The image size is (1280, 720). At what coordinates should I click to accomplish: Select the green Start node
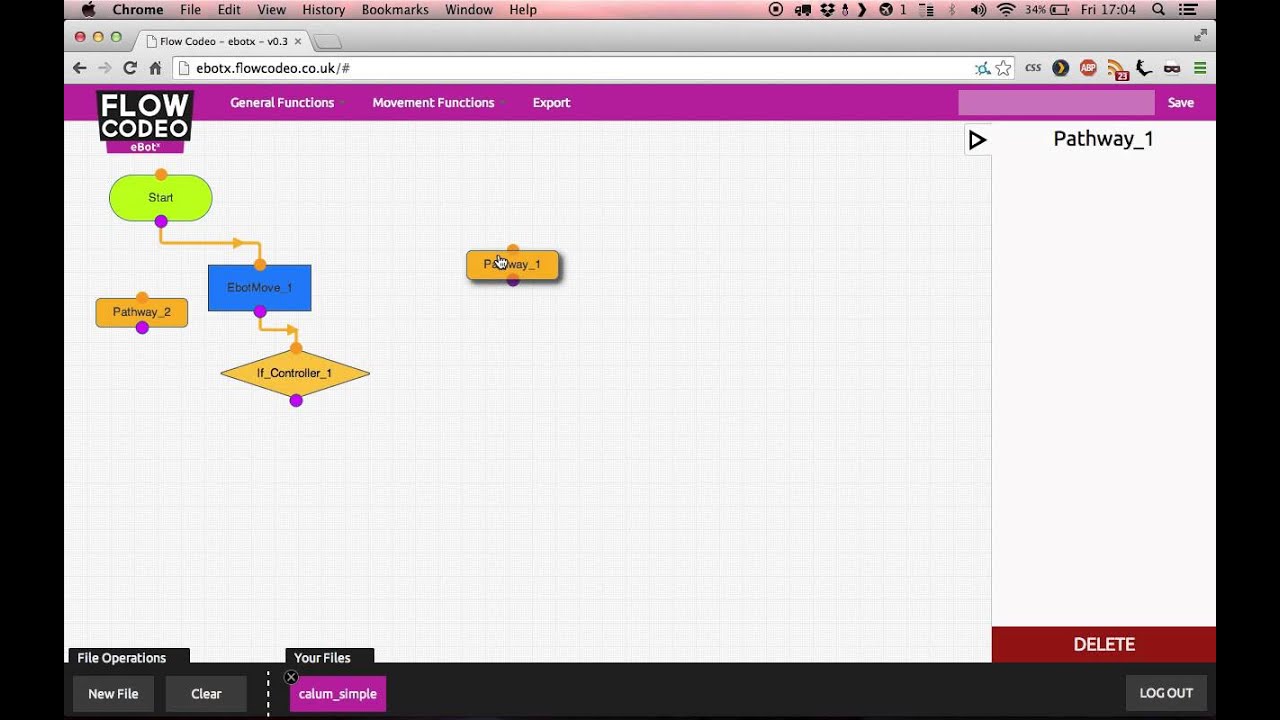(x=161, y=198)
